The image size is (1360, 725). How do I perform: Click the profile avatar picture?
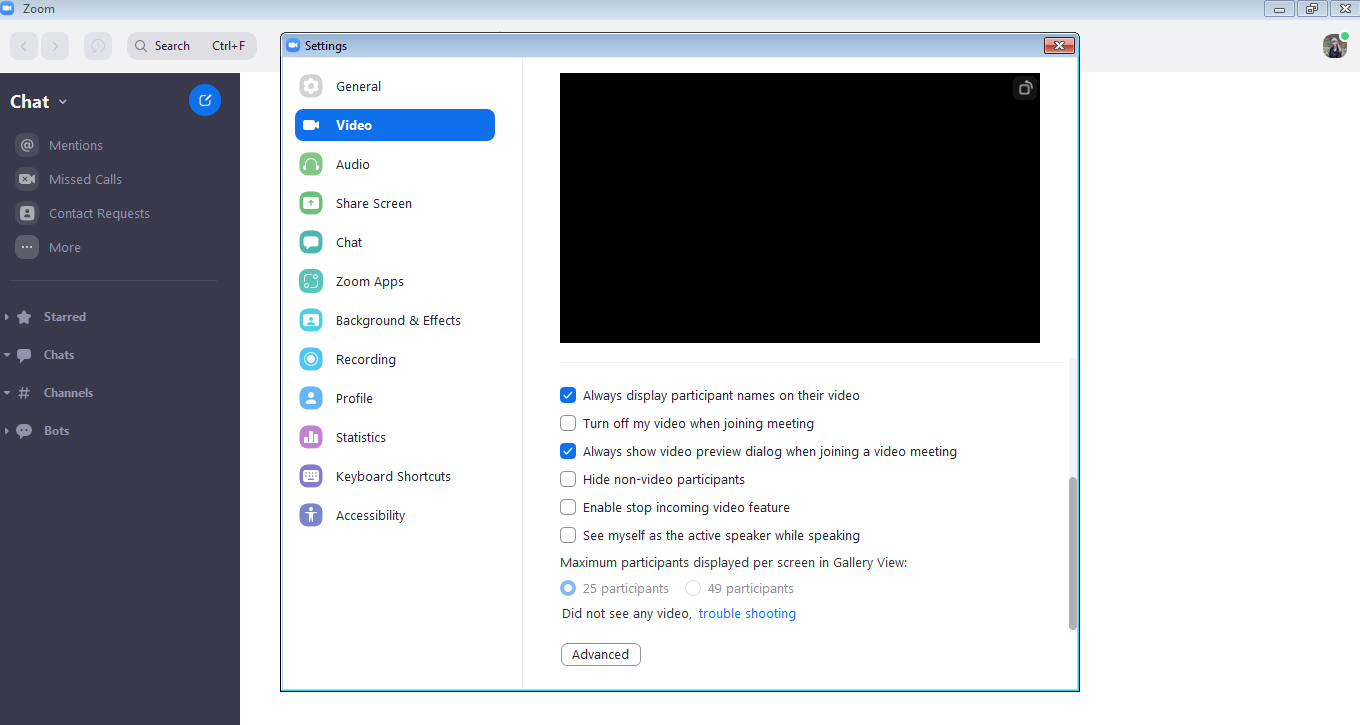pos(1334,46)
